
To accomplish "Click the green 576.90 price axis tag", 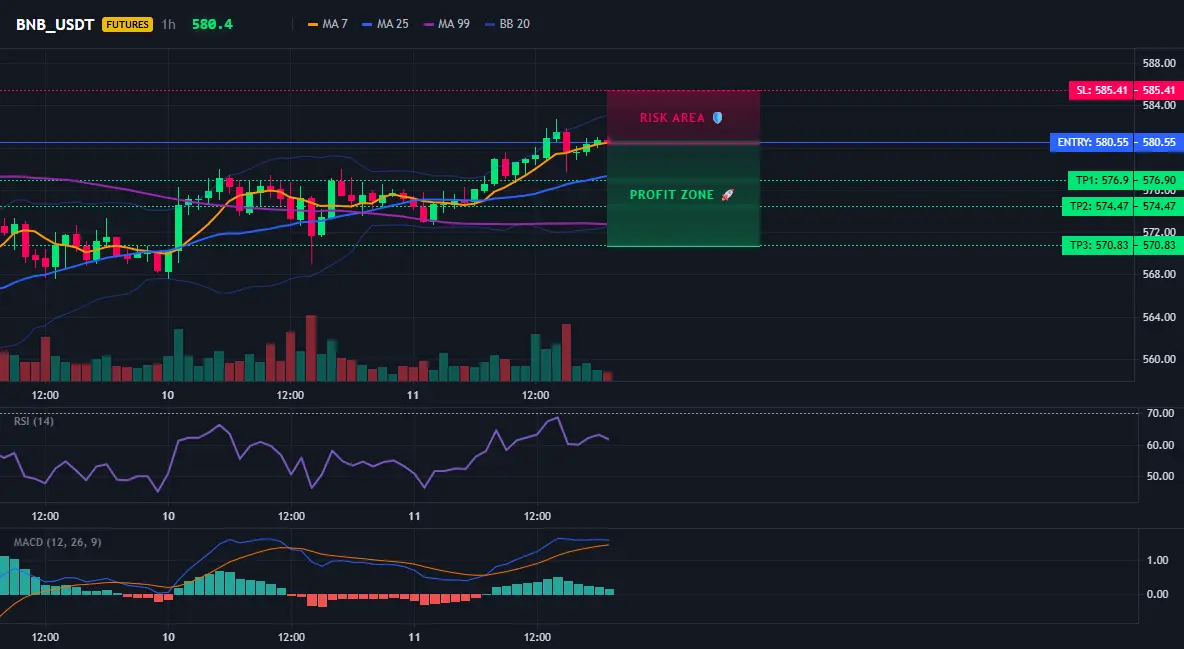I will (x=1159, y=181).
